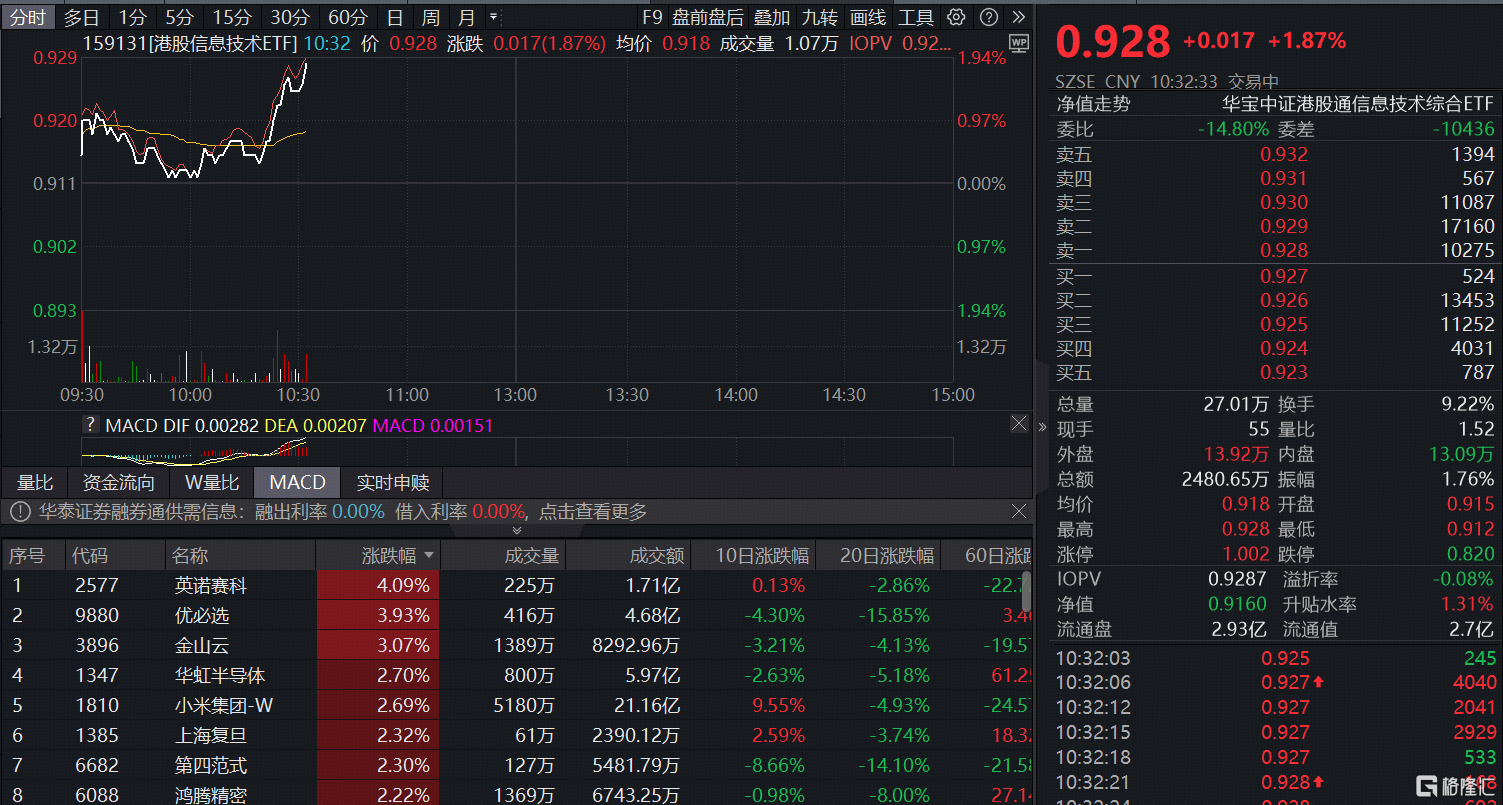The height and width of the screenshot is (805, 1503).
Task: Toggle 盘前盘后 pre/post-market display
Action: [x=708, y=17]
